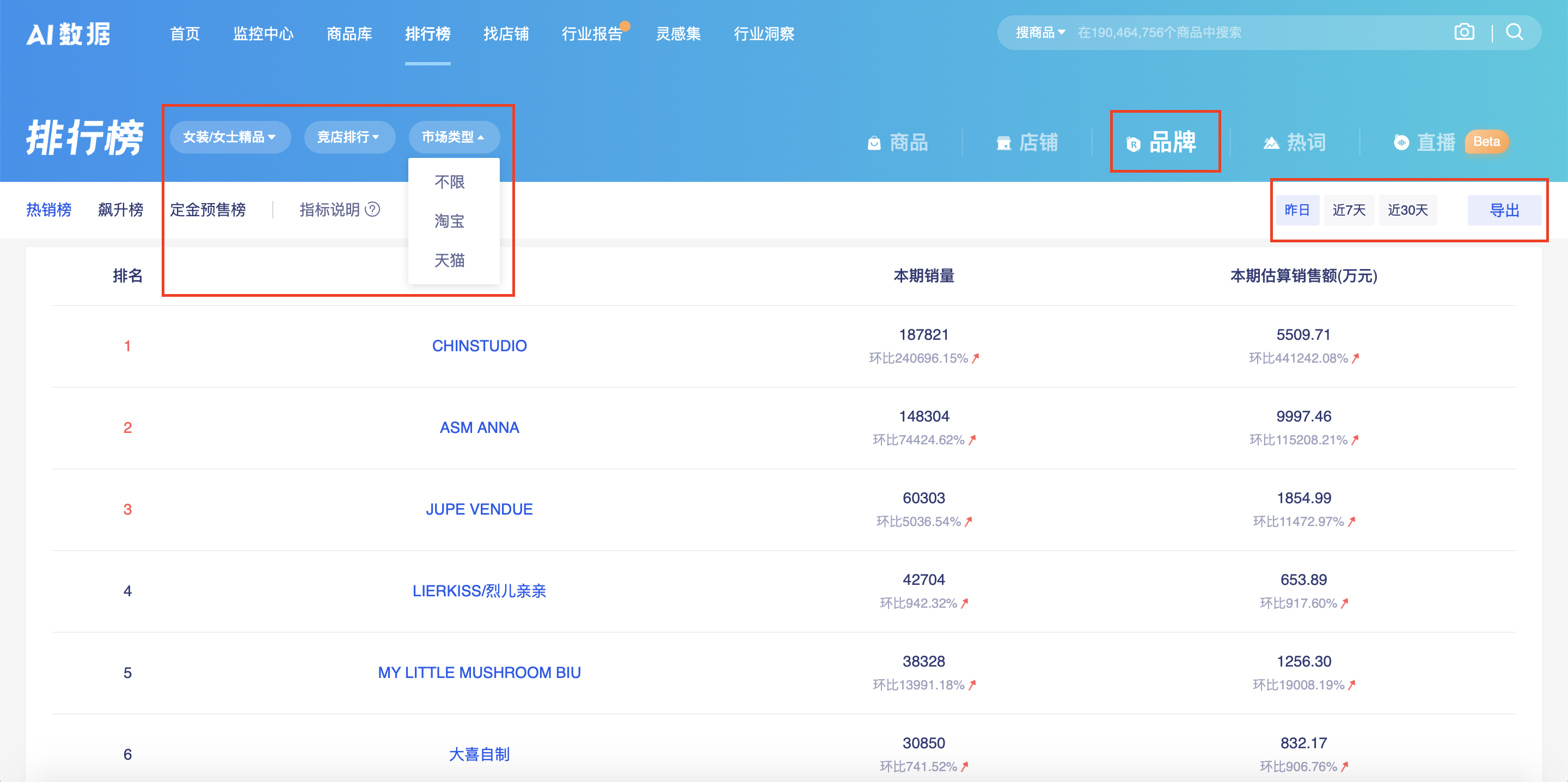This screenshot has height=782, width=1568.
Task: Click the question mark help icon beside 指标说明
Action: (372, 210)
